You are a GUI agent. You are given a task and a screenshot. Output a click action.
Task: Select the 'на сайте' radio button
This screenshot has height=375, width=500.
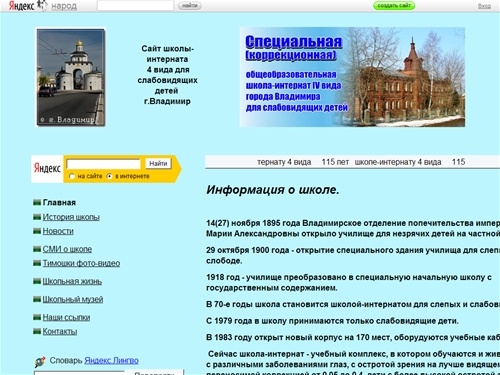coord(72,176)
